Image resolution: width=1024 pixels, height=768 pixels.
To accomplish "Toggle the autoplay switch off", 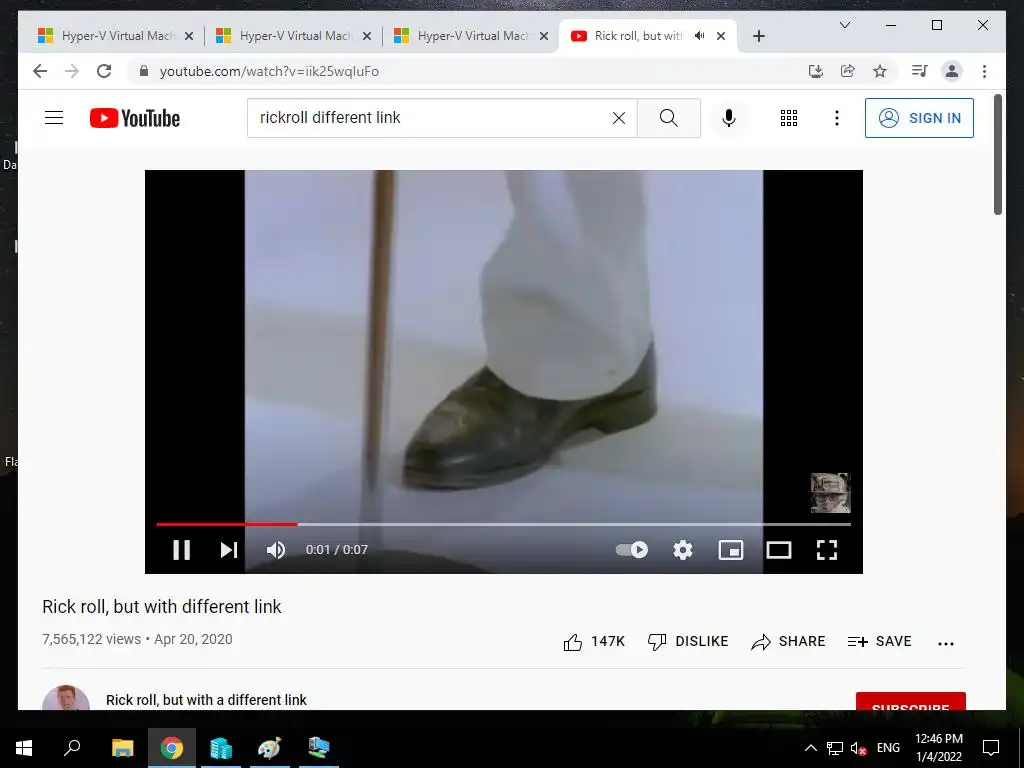I will point(632,550).
